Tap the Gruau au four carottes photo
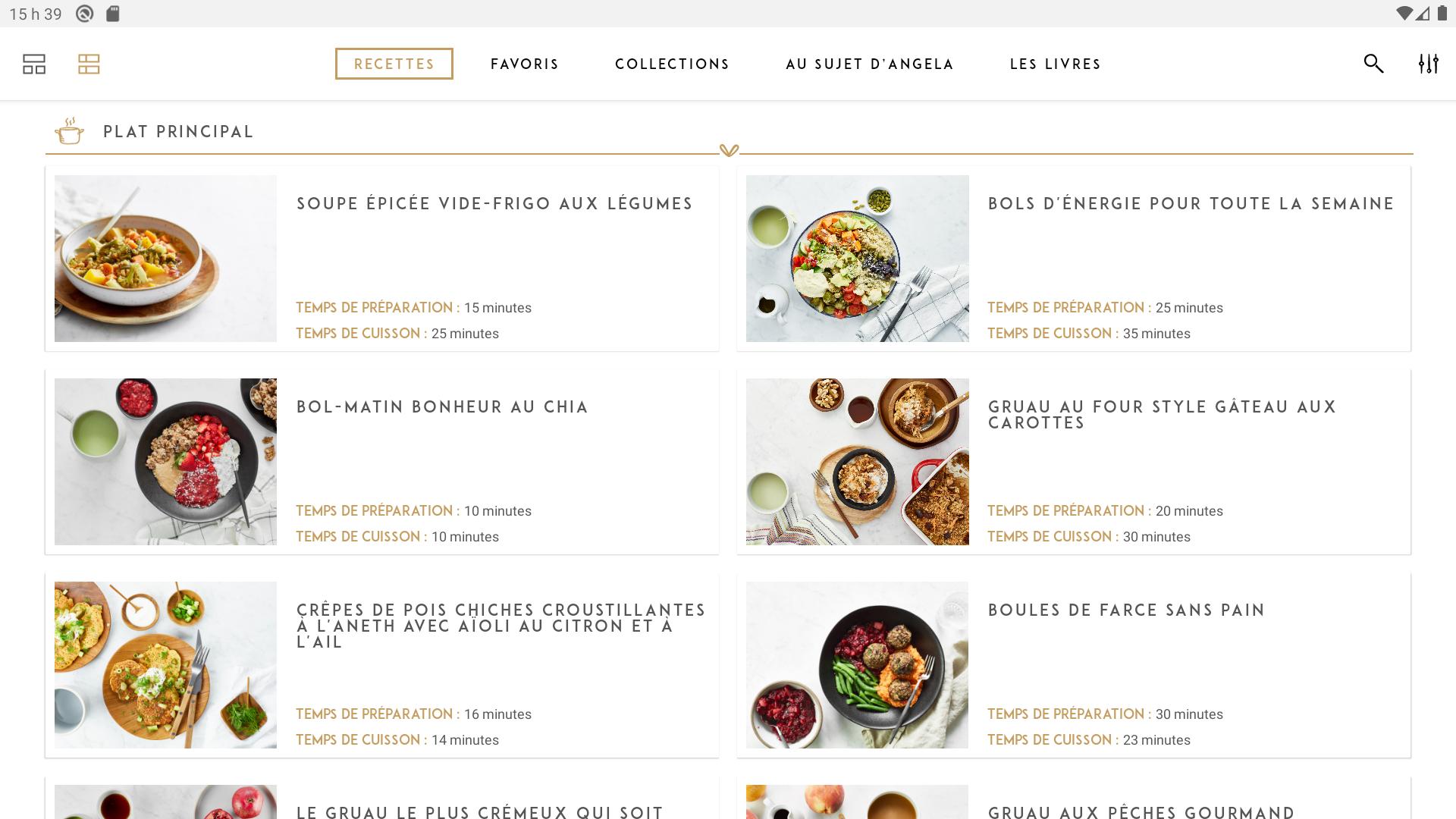1456x819 pixels. tap(858, 462)
